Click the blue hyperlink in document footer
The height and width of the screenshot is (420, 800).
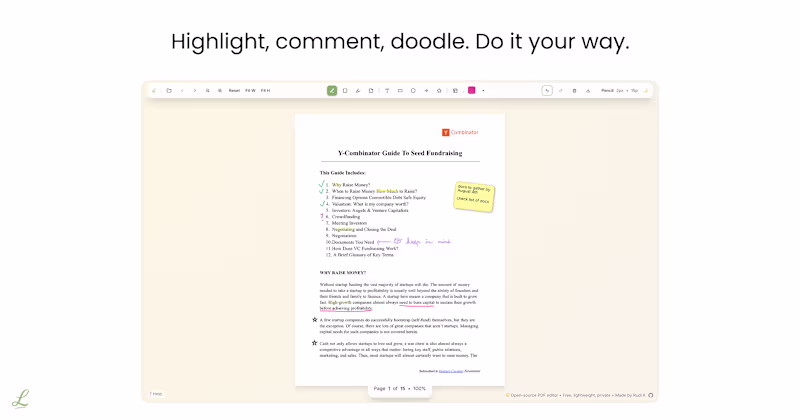click(x=451, y=371)
